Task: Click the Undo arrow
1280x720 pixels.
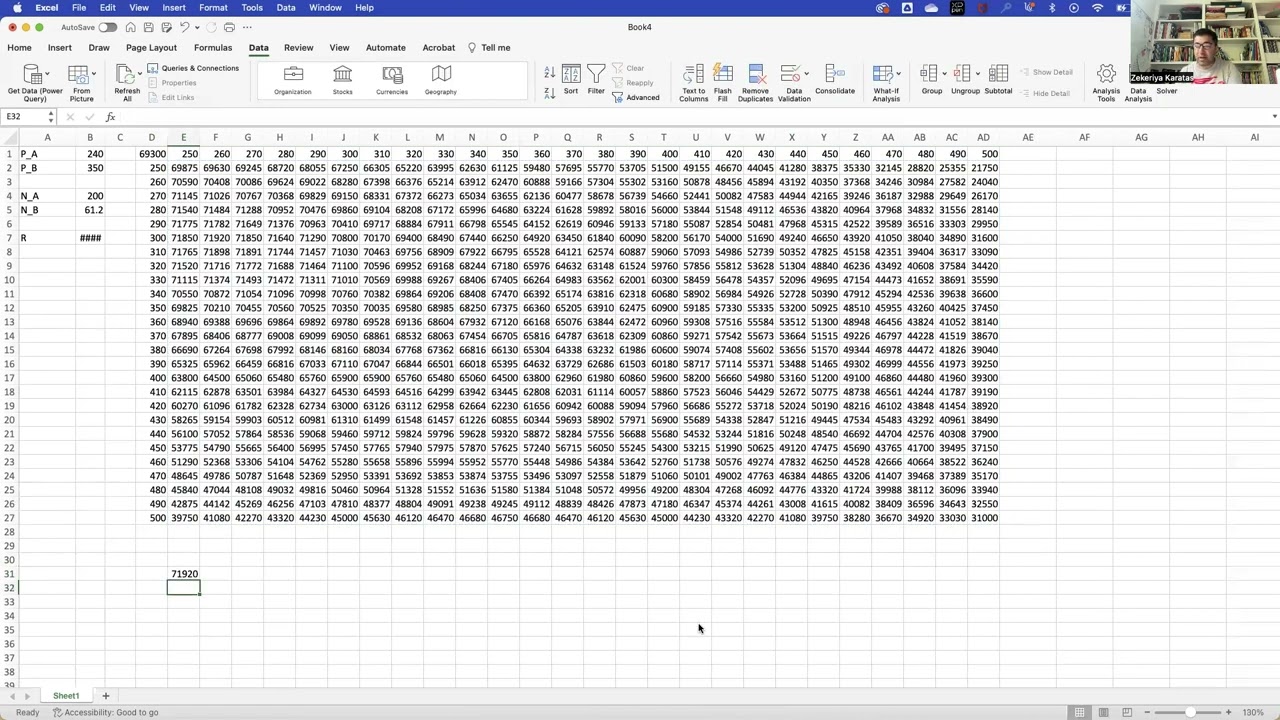Action: click(184, 27)
